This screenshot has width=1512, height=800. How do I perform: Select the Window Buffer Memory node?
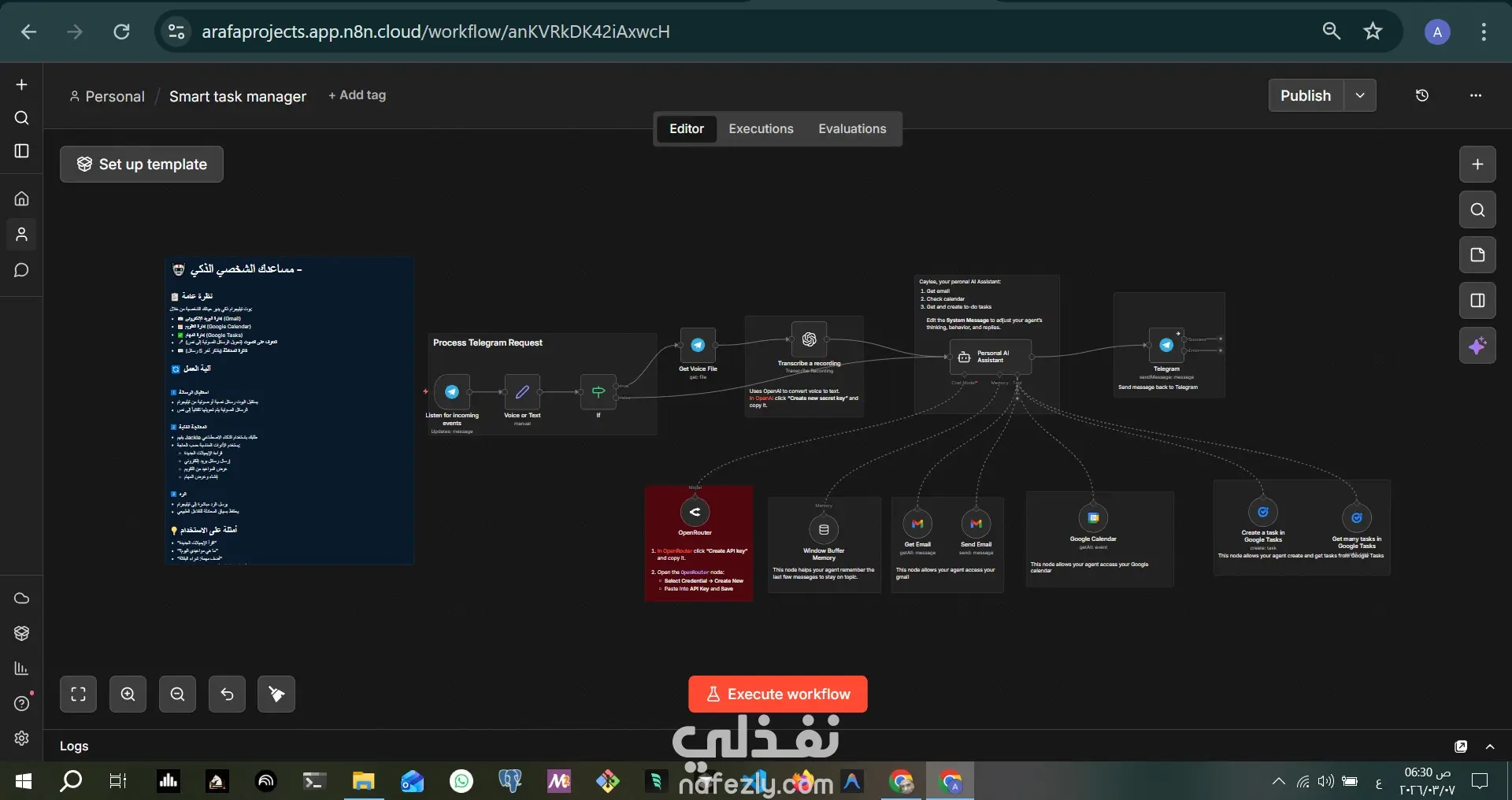[x=824, y=530]
